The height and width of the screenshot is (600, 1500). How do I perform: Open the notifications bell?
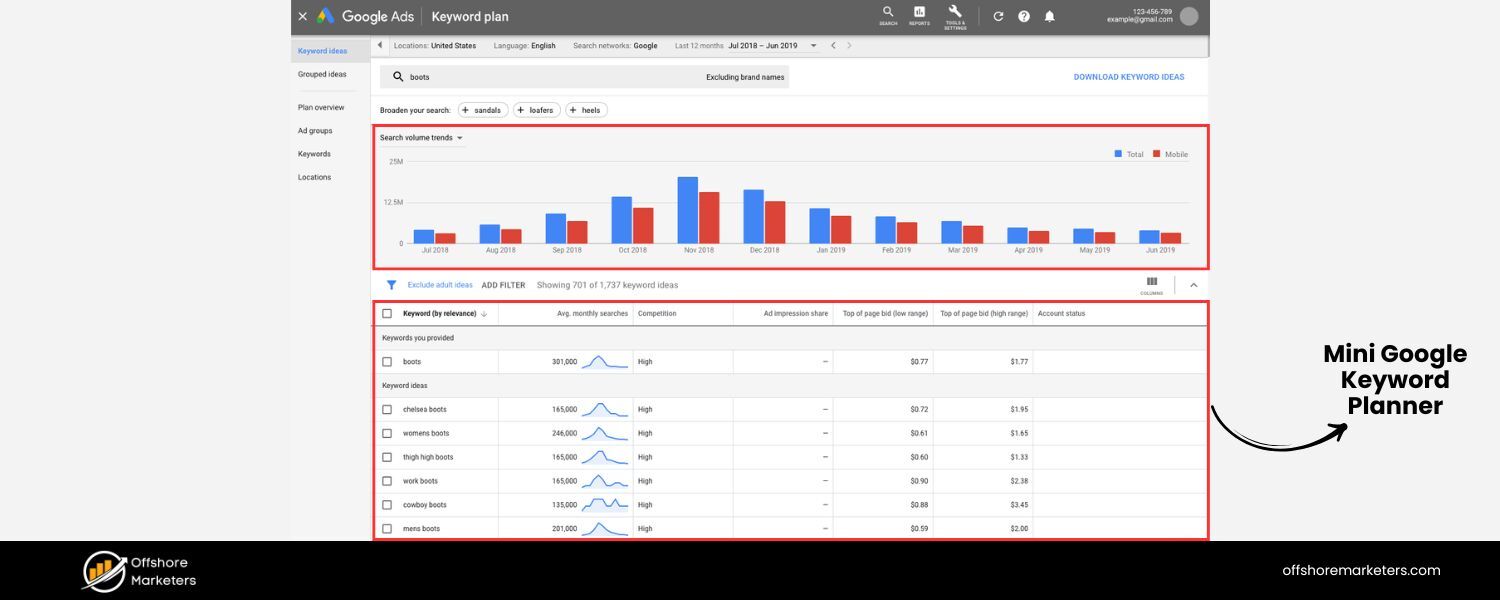tap(1049, 16)
